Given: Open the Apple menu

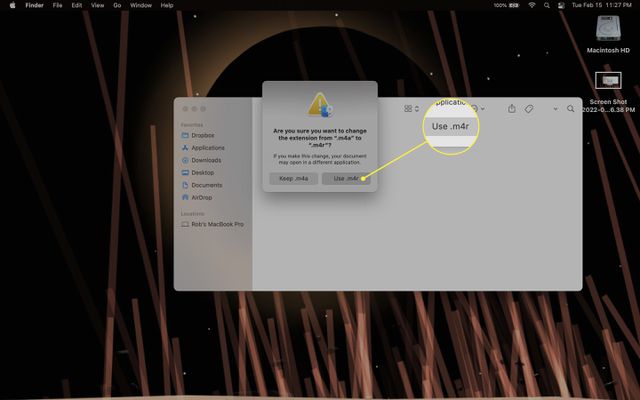Looking at the screenshot, I should [x=10, y=5].
